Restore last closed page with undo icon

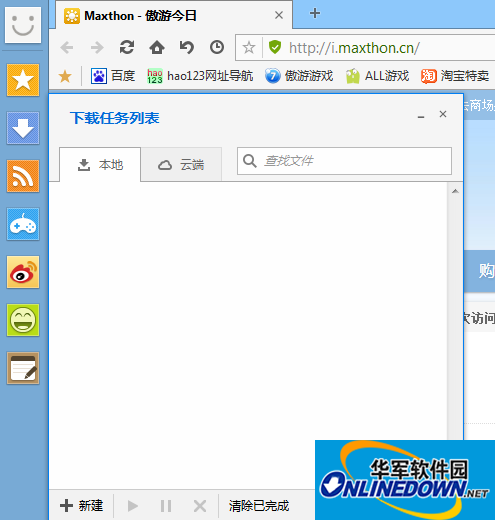click(187, 47)
